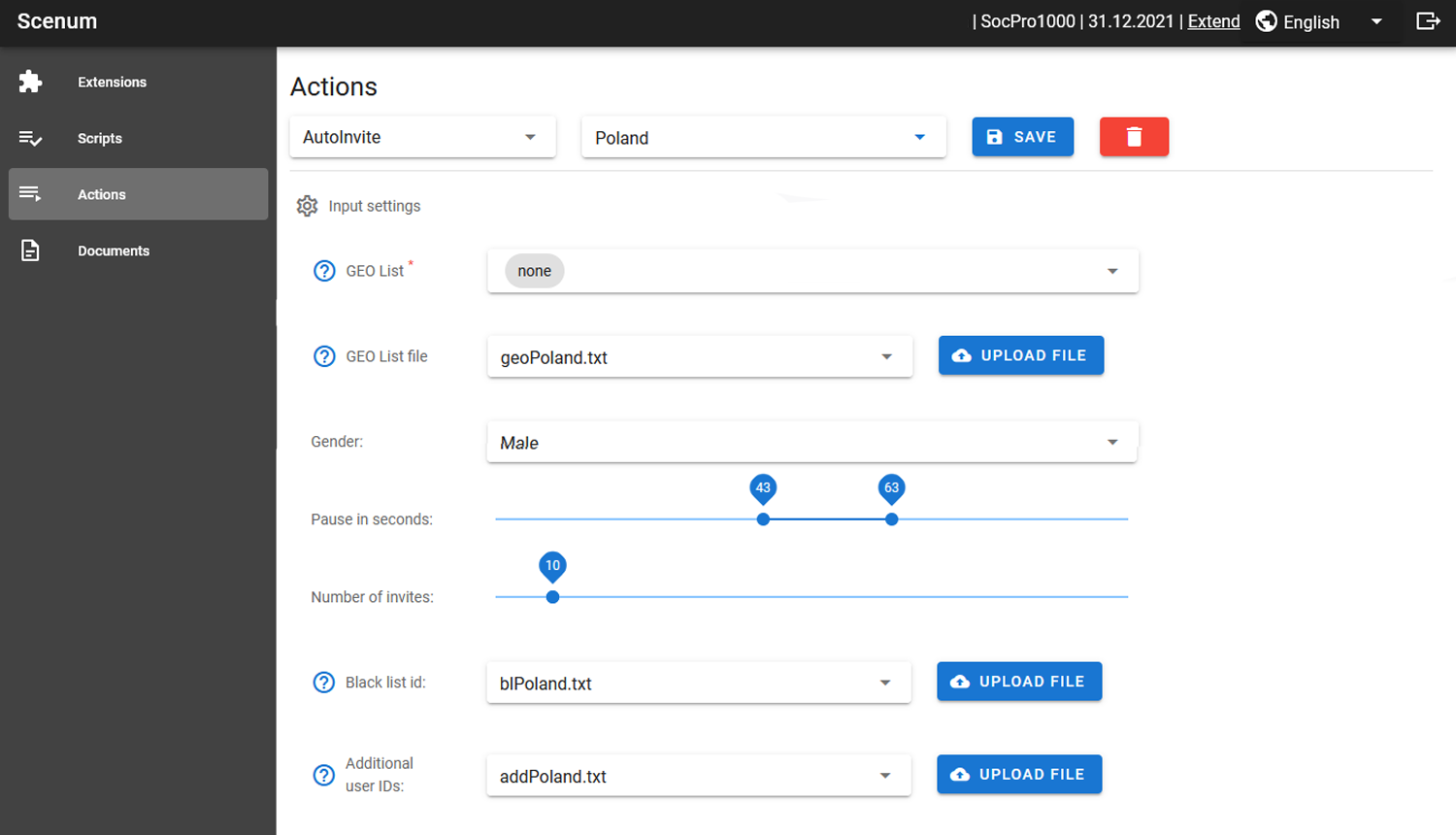Click the Scripts checklist icon

(30, 138)
